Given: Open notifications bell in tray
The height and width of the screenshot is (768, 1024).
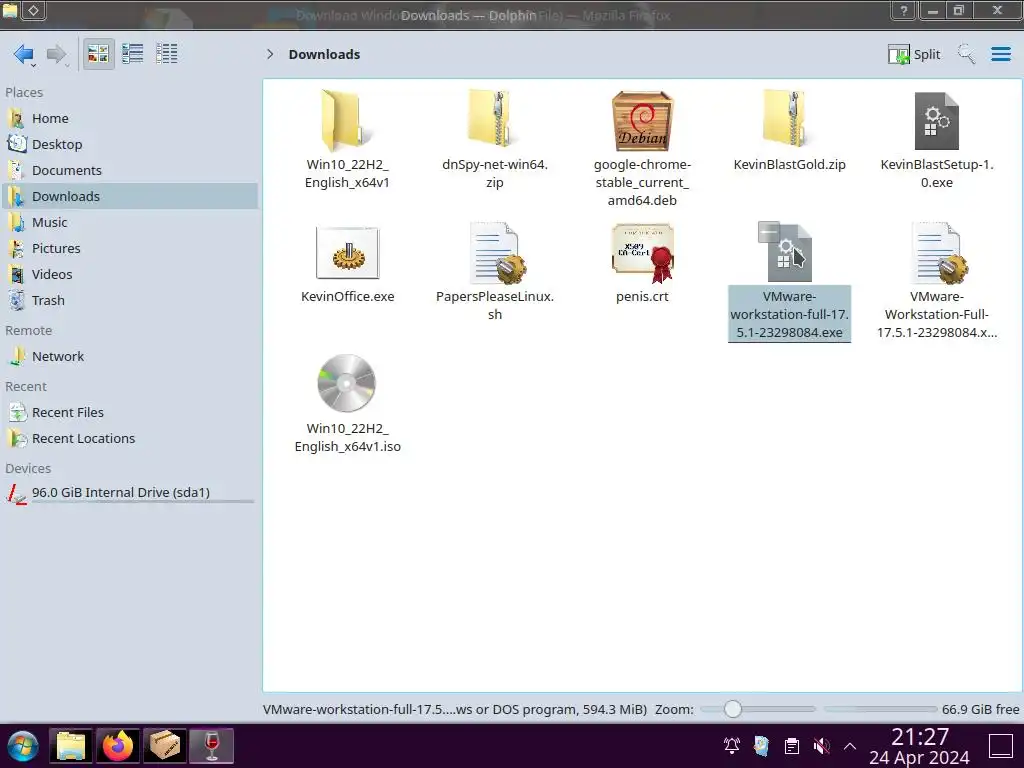Looking at the screenshot, I should pyautogui.click(x=731, y=745).
